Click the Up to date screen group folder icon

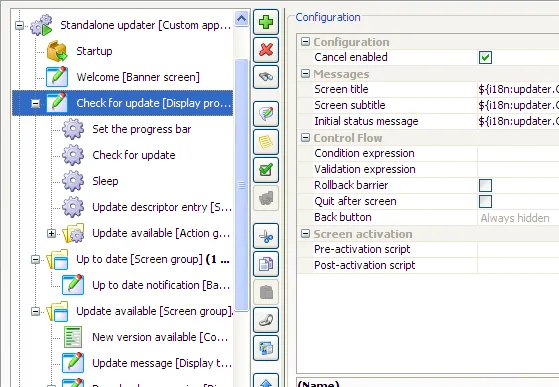coord(57,259)
